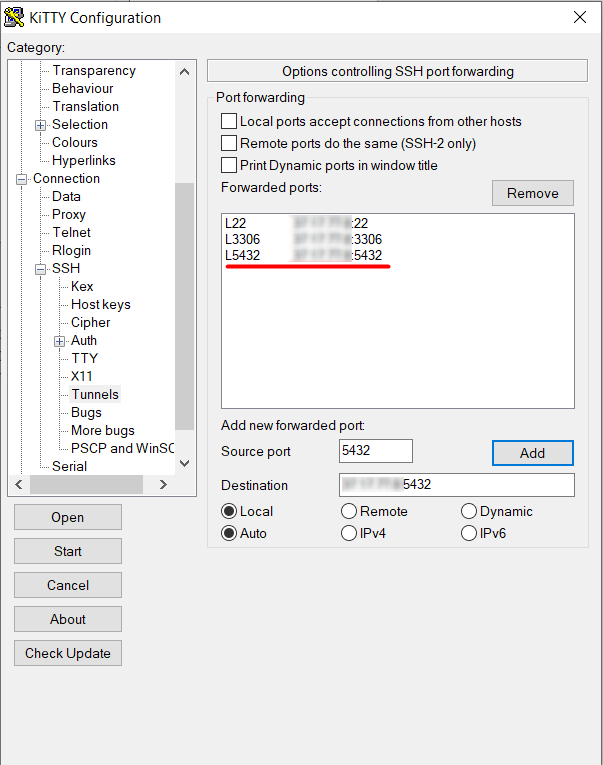603x765 pixels.
Task: Click the KiTTY icon in the title bar
Action: tap(14, 18)
